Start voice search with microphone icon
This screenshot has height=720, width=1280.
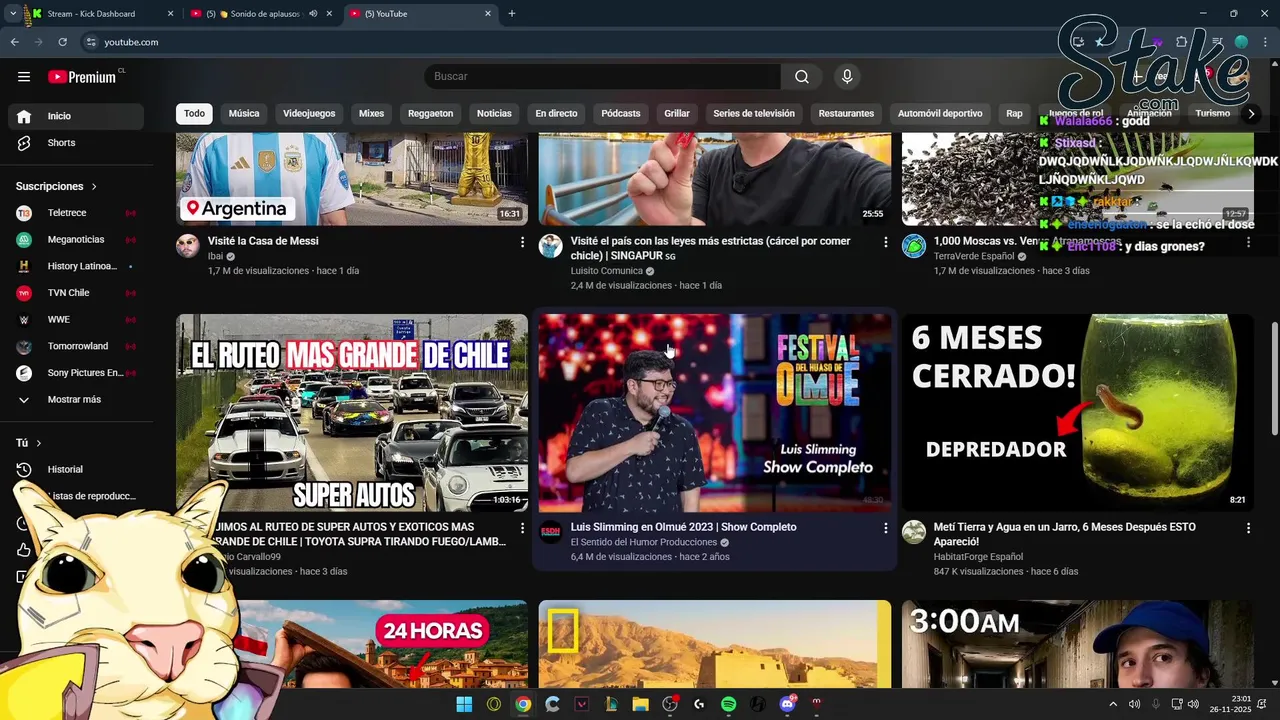click(847, 77)
